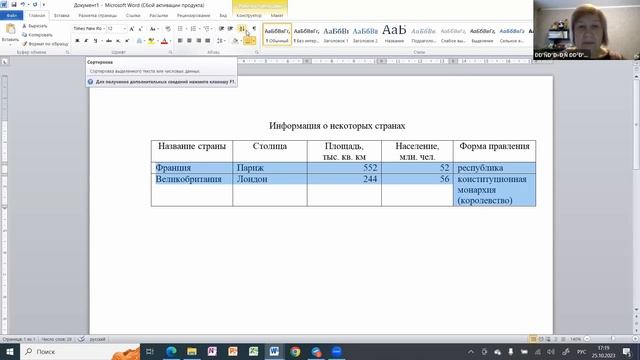Click the spell check icon in status bar

[82, 339]
